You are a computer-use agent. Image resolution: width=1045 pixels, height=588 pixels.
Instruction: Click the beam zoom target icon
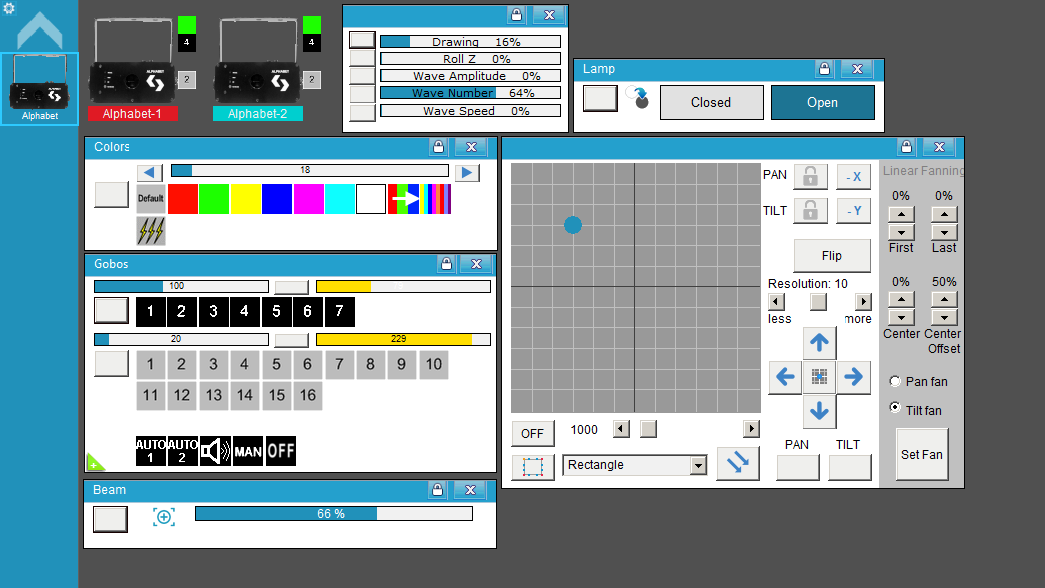pyautogui.click(x=164, y=517)
